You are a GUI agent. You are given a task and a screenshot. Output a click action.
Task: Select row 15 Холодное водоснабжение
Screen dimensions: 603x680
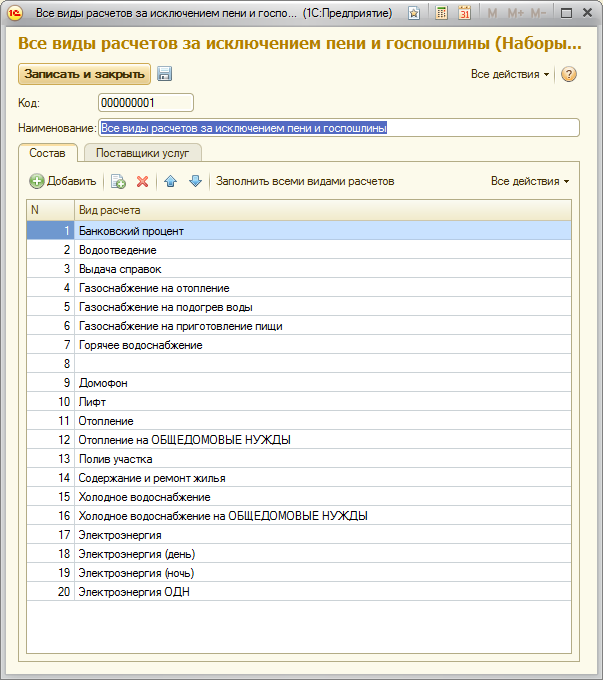coord(299,497)
